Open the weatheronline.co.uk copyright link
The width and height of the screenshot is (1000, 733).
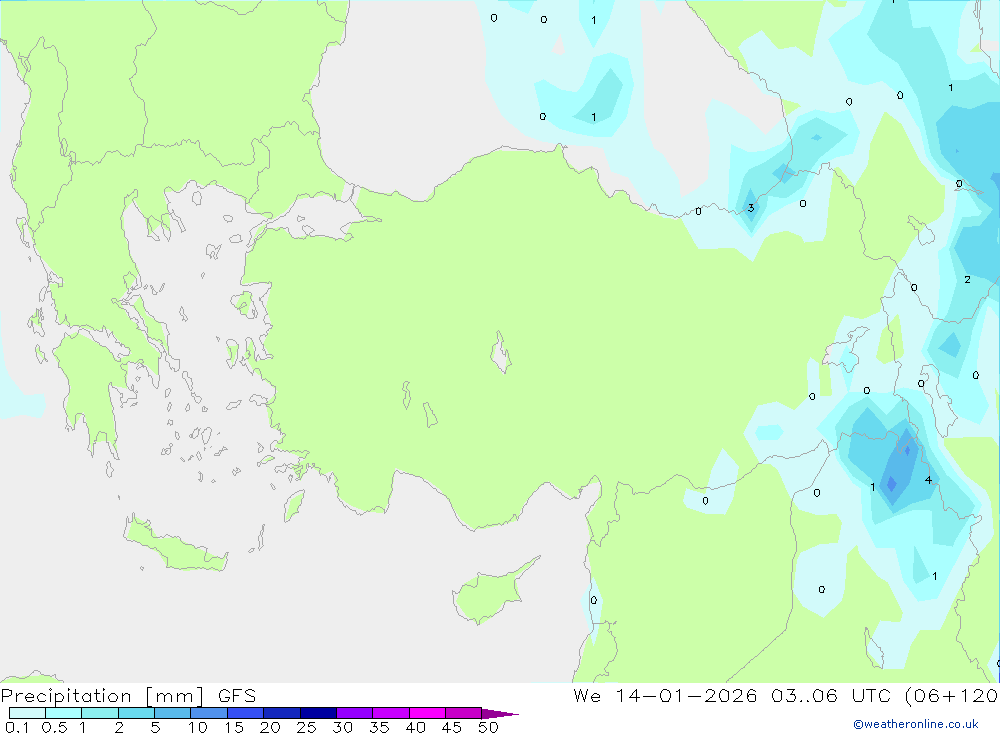coord(916,724)
